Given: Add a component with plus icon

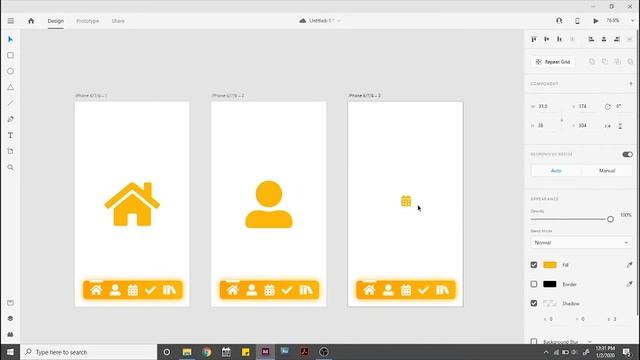Looking at the screenshot, I should [631, 84].
